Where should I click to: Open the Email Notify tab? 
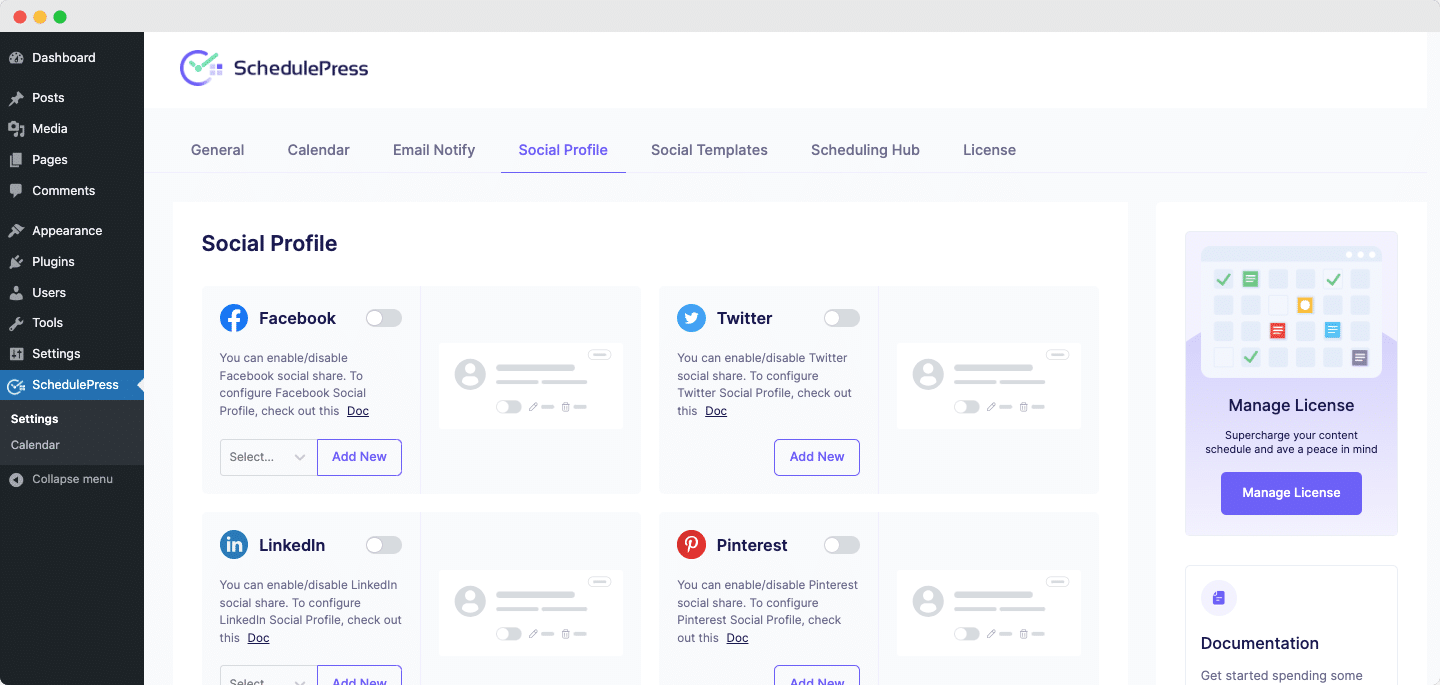click(x=434, y=150)
